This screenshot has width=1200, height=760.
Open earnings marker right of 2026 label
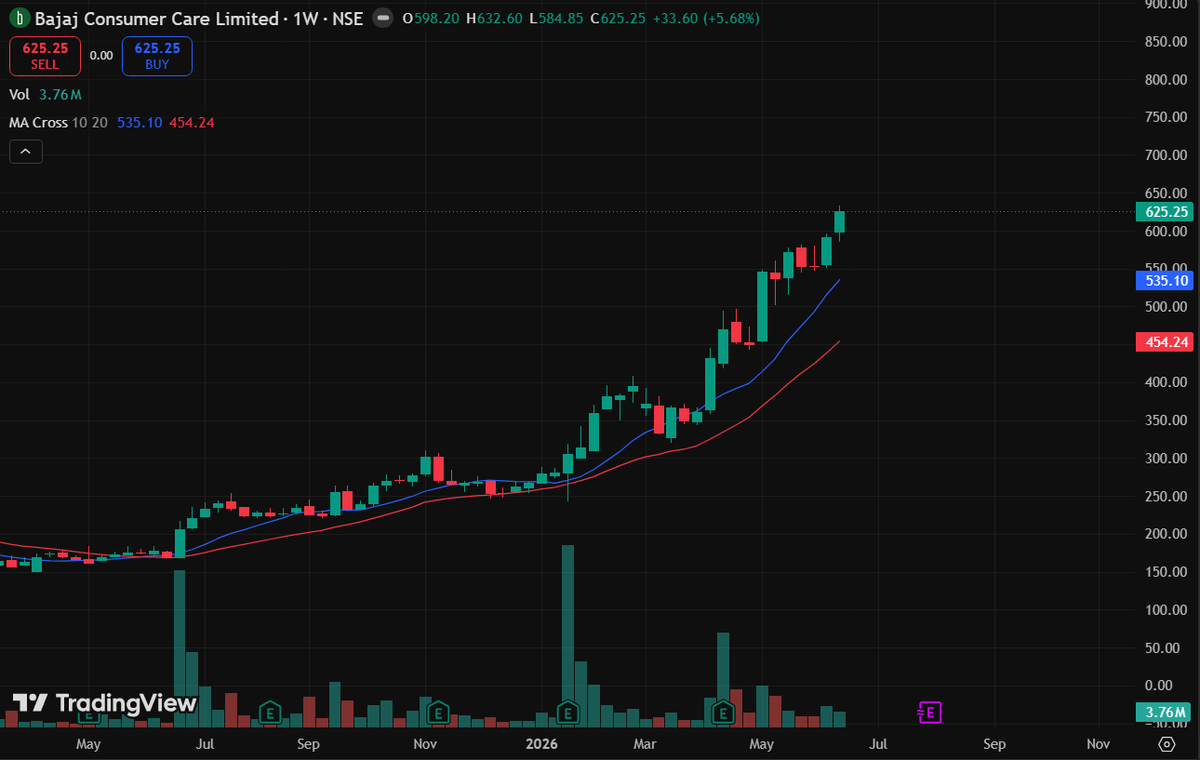[568, 712]
